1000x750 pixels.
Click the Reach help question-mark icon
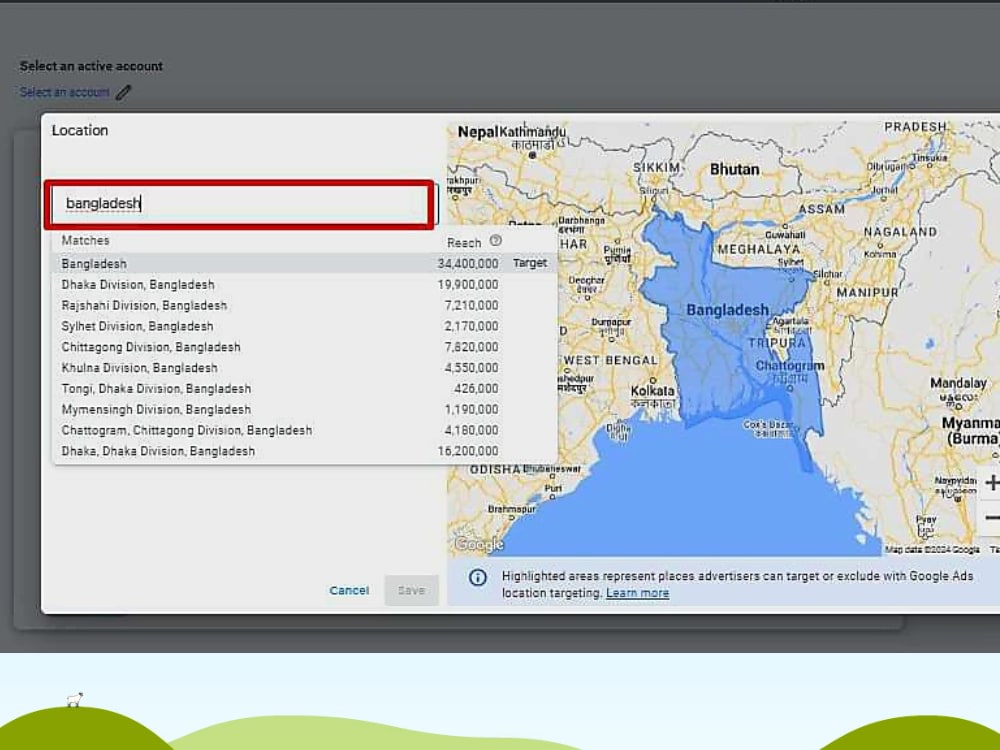pyautogui.click(x=496, y=241)
